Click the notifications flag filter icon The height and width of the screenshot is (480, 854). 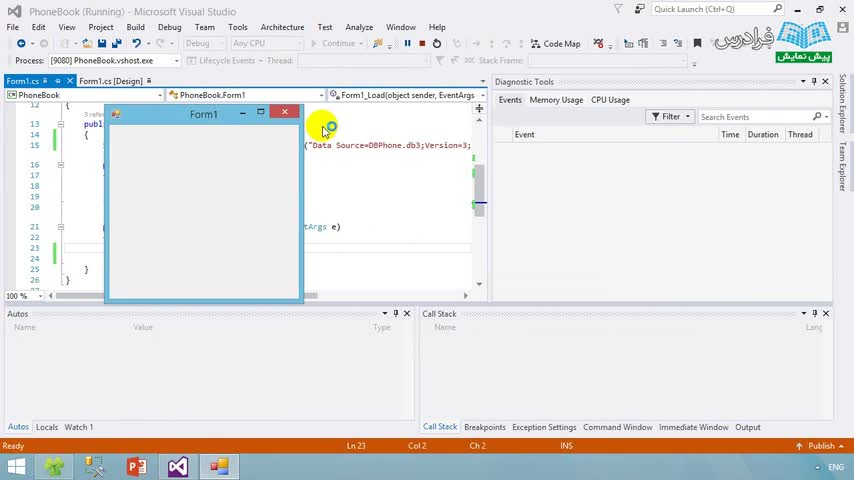618,9
